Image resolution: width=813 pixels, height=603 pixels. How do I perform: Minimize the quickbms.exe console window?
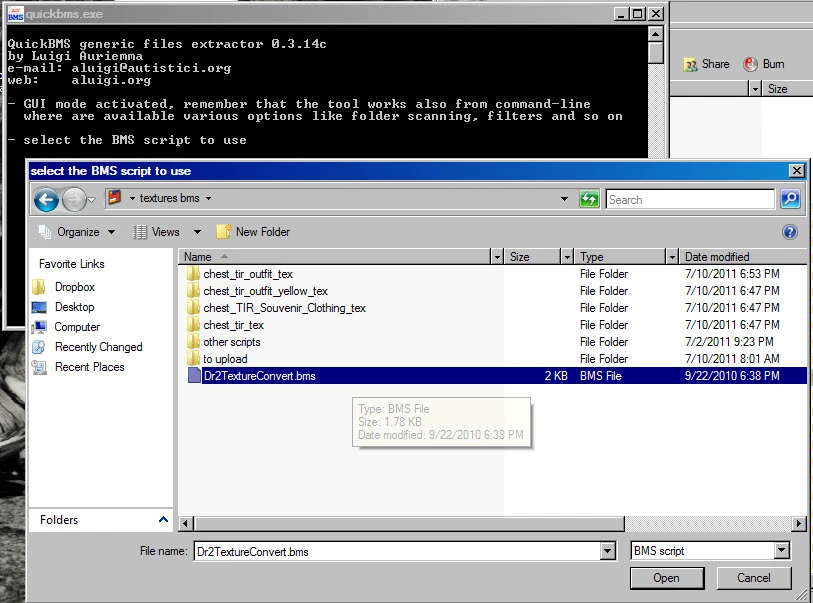point(622,14)
